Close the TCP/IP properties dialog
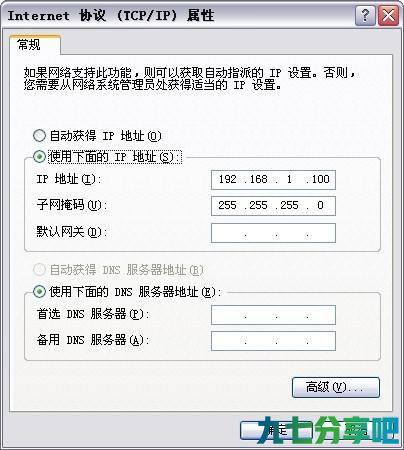The height and width of the screenshot is (450, 404). 388,16
